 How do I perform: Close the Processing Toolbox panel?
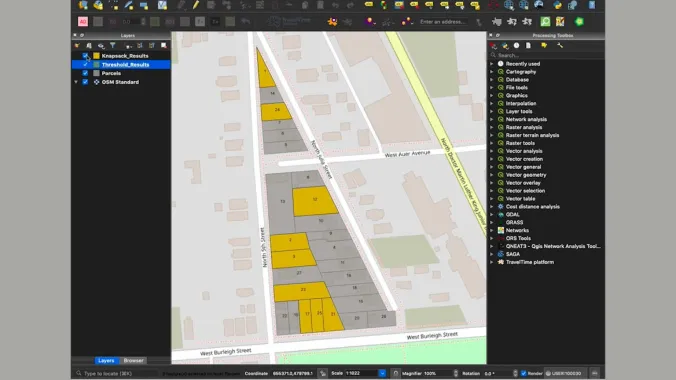tap(491, 35)
